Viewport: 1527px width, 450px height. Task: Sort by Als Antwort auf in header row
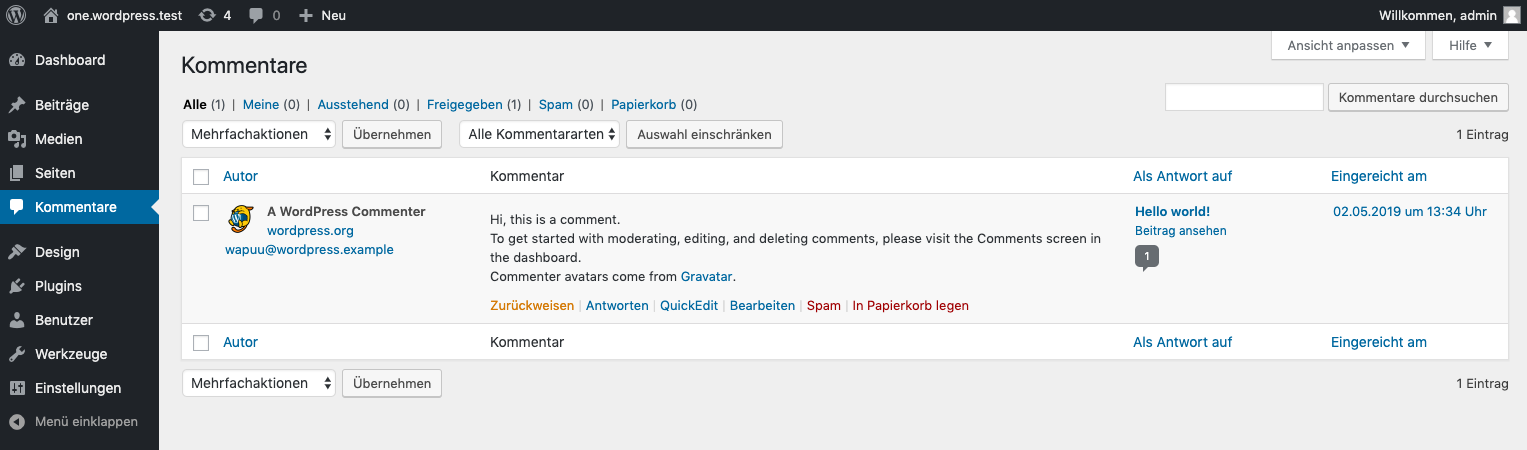click(x=1182, y=176)
